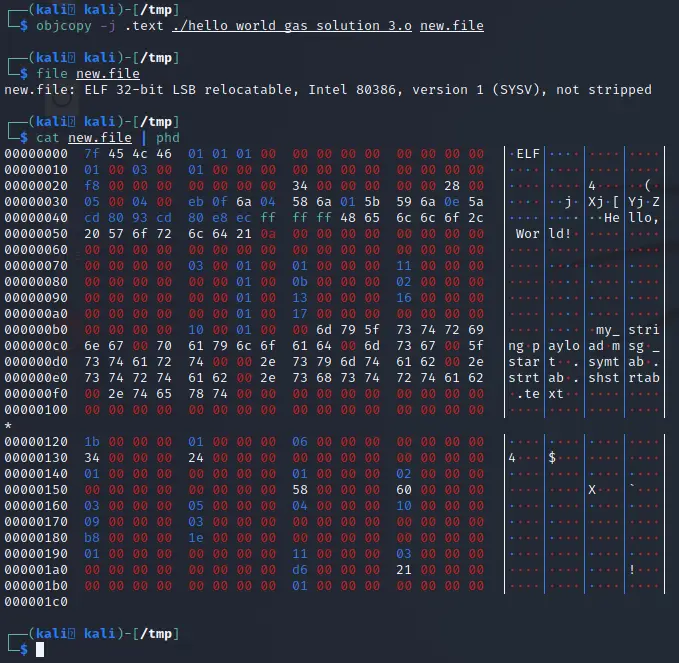Screen dimensions: 679x663
Task: Click offset 00000000 in hex dump
Action: pyautogui.click(x=36, y=154)
